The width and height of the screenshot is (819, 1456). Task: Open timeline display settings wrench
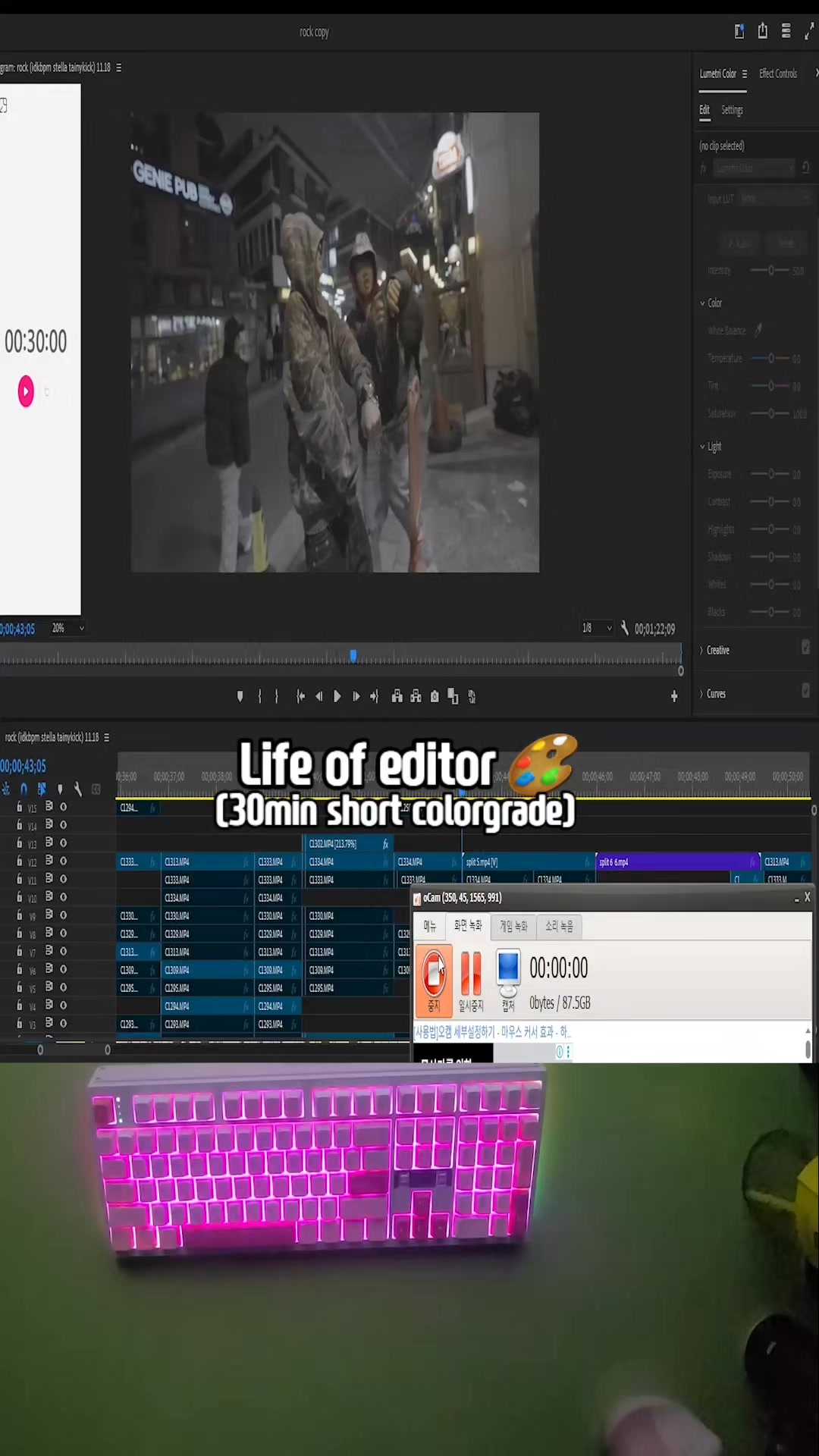[77, 789]
